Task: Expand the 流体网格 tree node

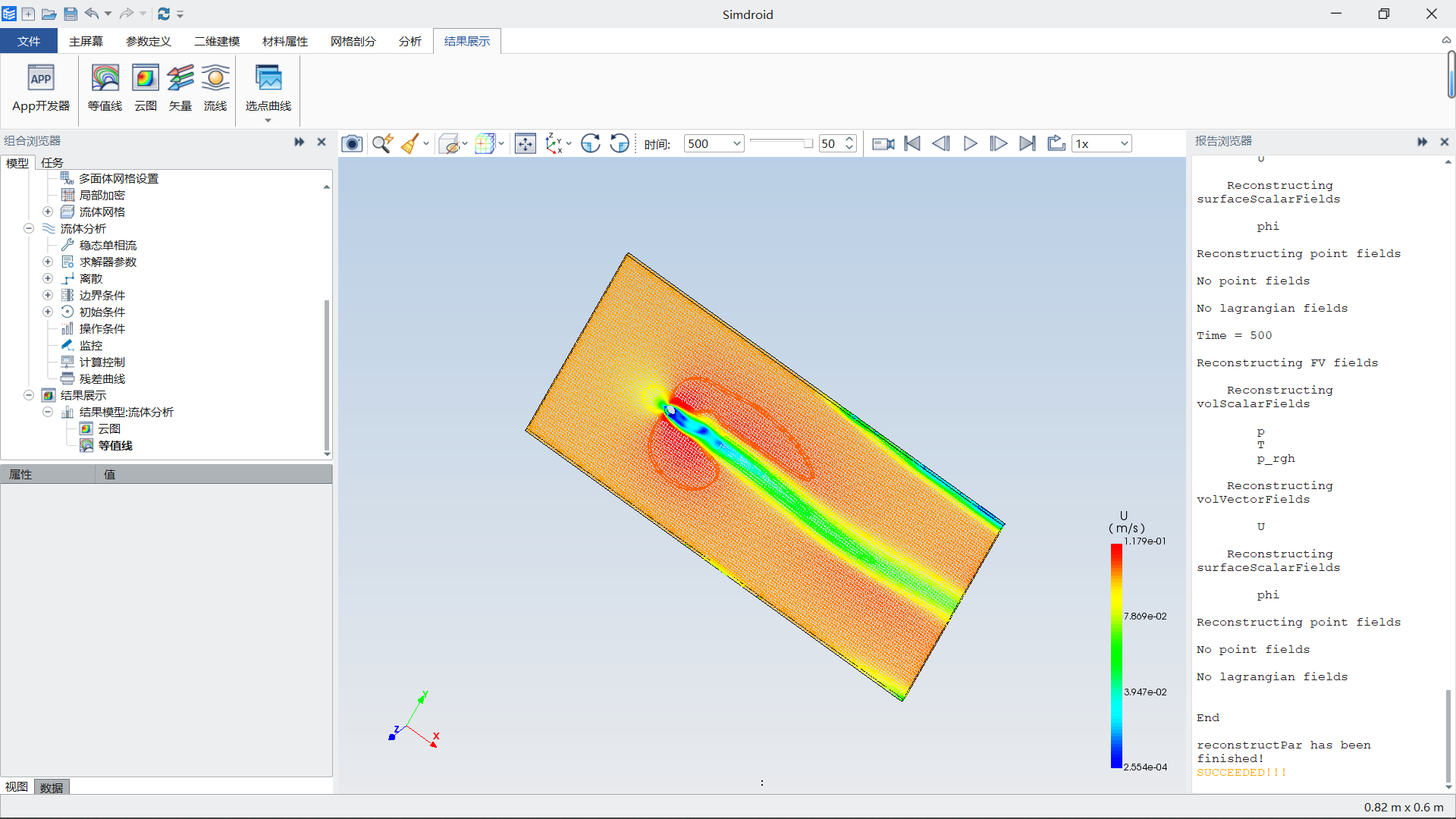Action: point(48,212)
